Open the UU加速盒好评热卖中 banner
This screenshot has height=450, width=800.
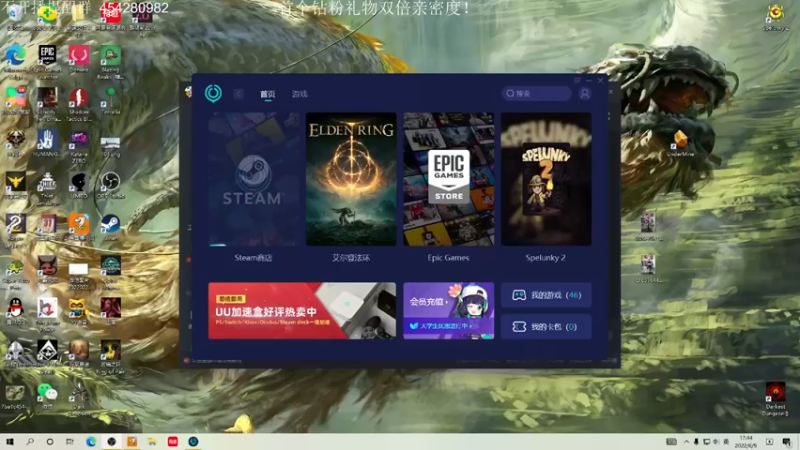coord(302,311)
